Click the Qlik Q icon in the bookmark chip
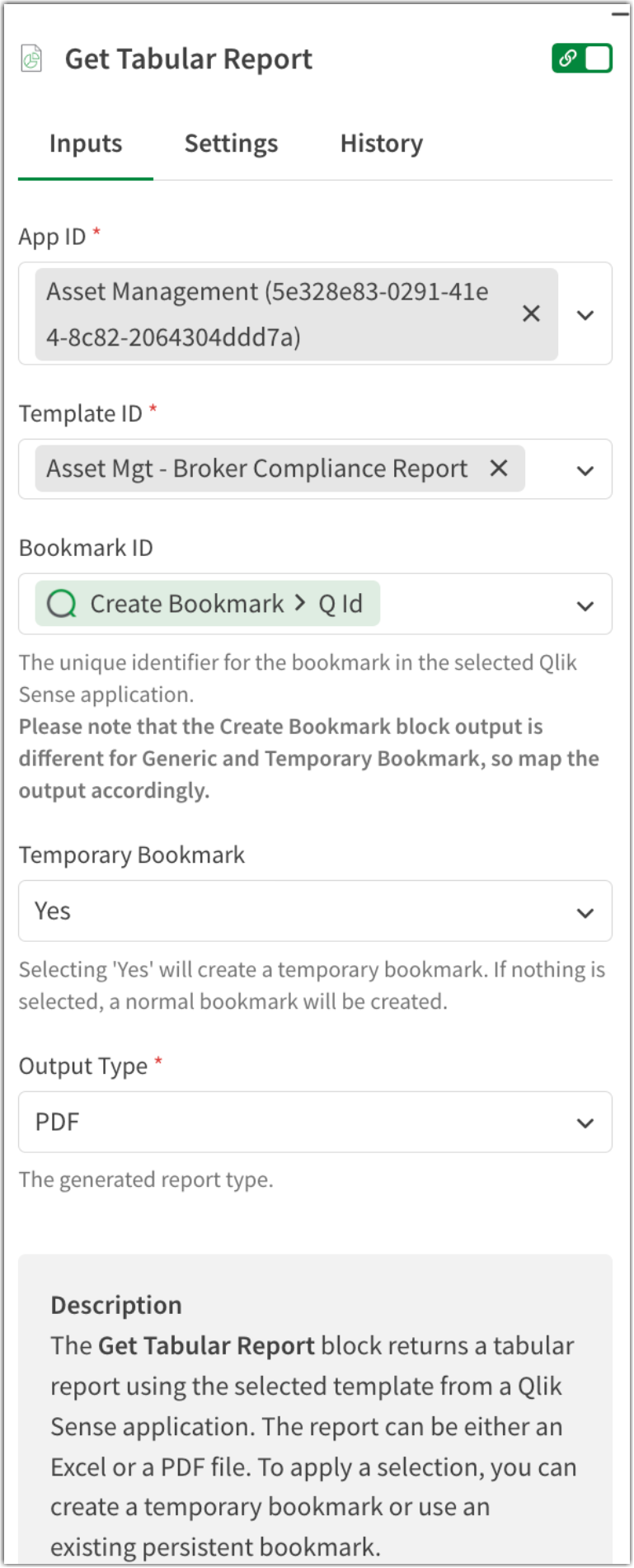Screen dimensions: 634x1568 62,603
